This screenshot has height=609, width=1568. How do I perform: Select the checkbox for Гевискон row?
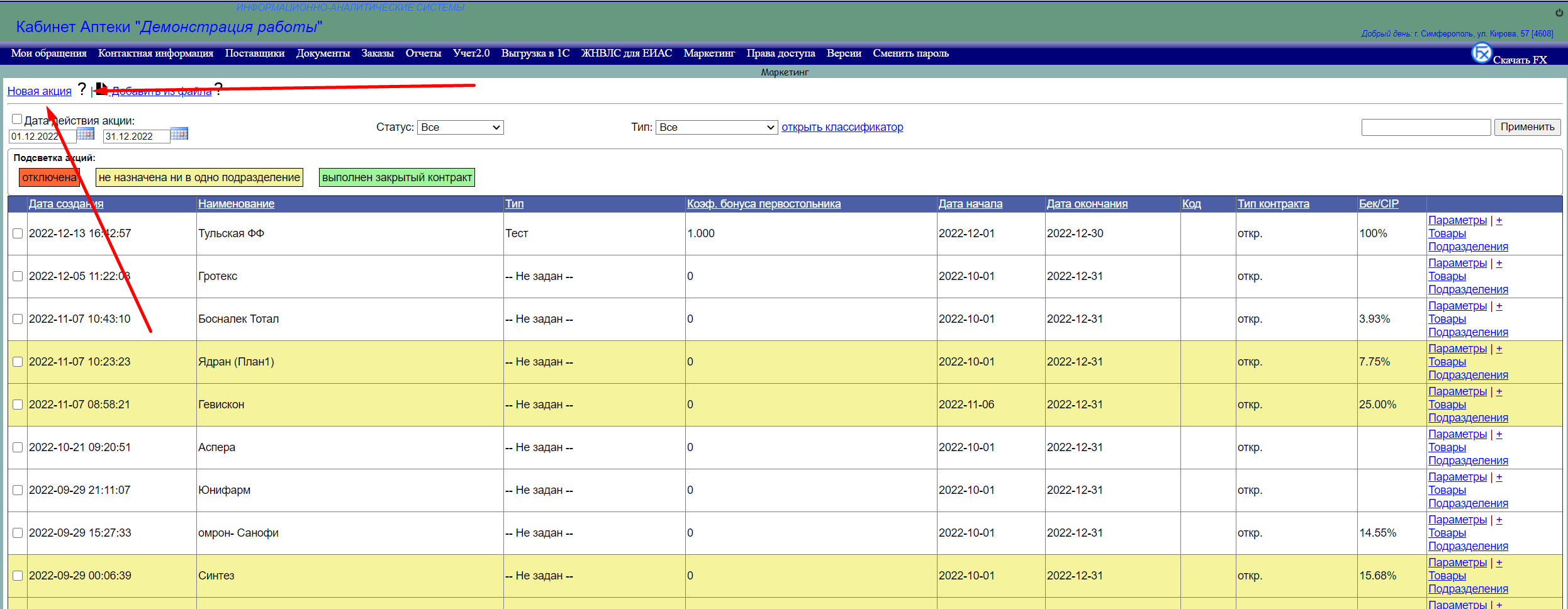18,405
